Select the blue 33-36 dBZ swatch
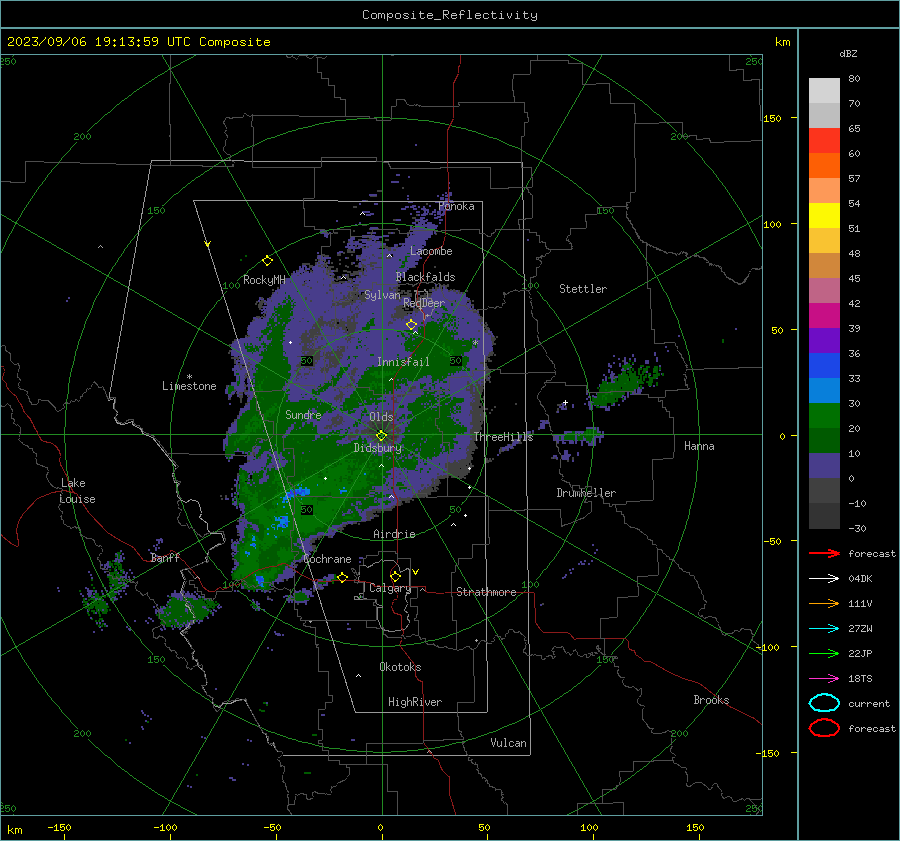This screenshot has height=841, width=900. click(x=824, y=366)
